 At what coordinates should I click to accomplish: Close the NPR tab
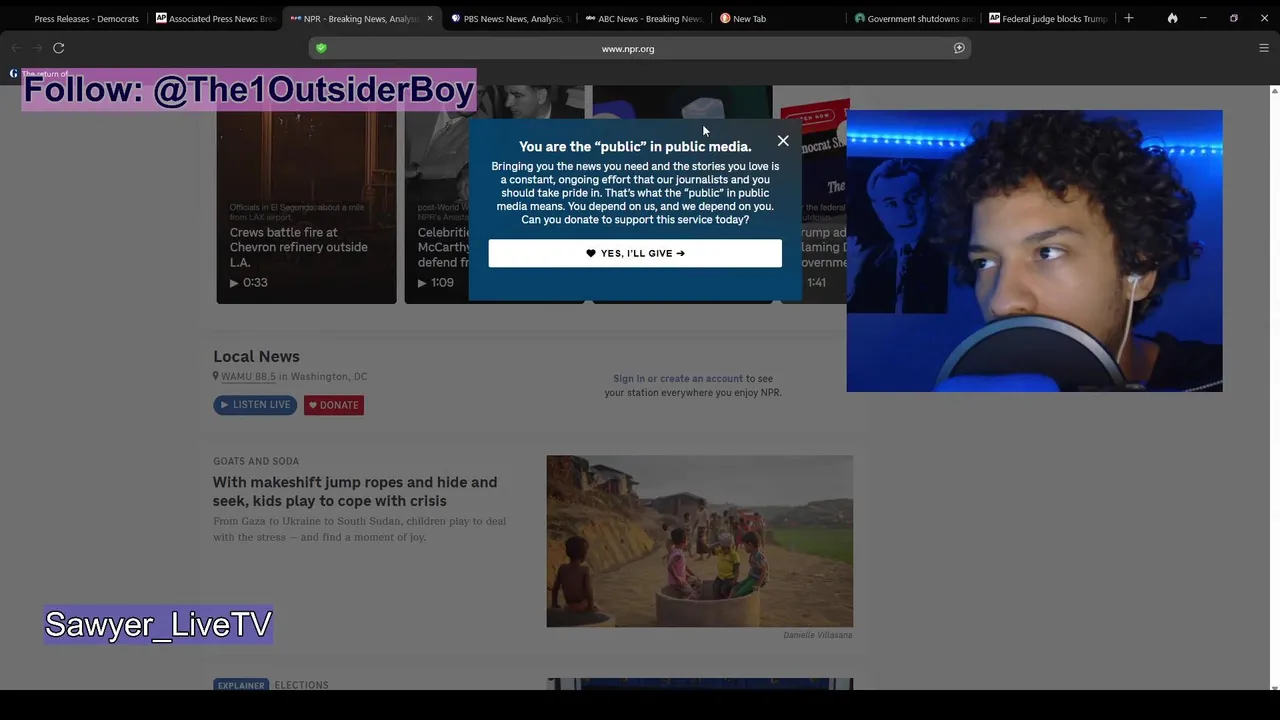[x=430, y=18]
